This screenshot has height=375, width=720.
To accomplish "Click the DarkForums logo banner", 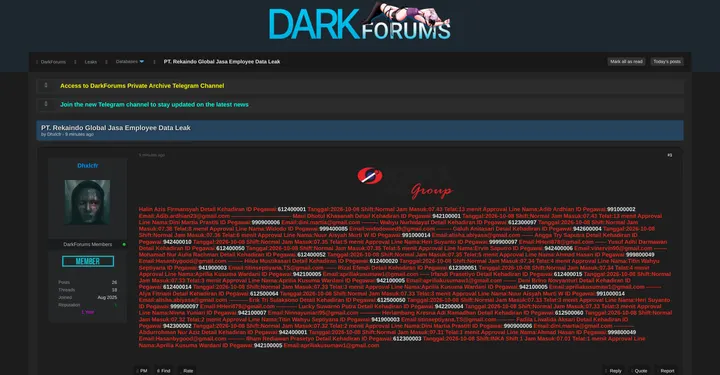I will [x=360, y=22].
